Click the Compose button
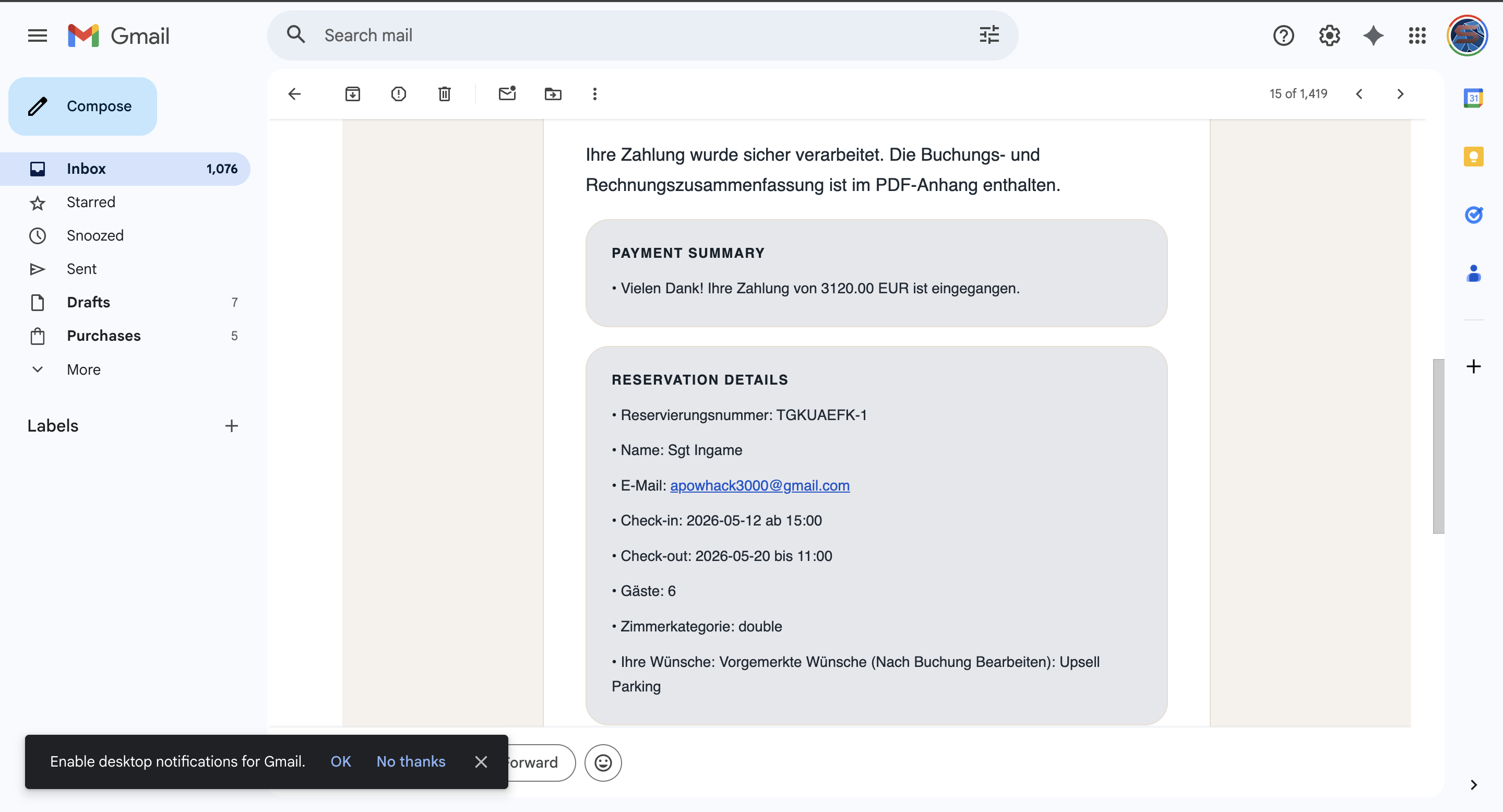 (x=82, y=106)
